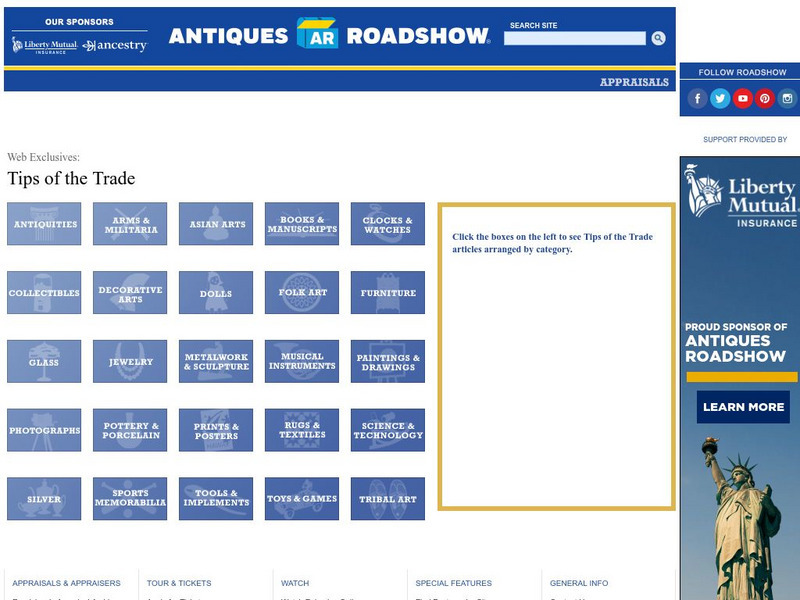
Task: Open the Decorative Arts category box
Action: (x=130, y=292)
